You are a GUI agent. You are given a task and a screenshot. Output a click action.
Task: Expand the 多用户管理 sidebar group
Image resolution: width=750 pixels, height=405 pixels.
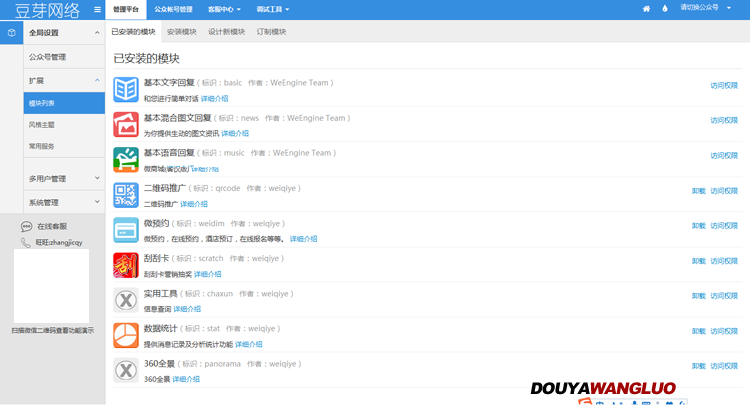click(x=97, y=178)
